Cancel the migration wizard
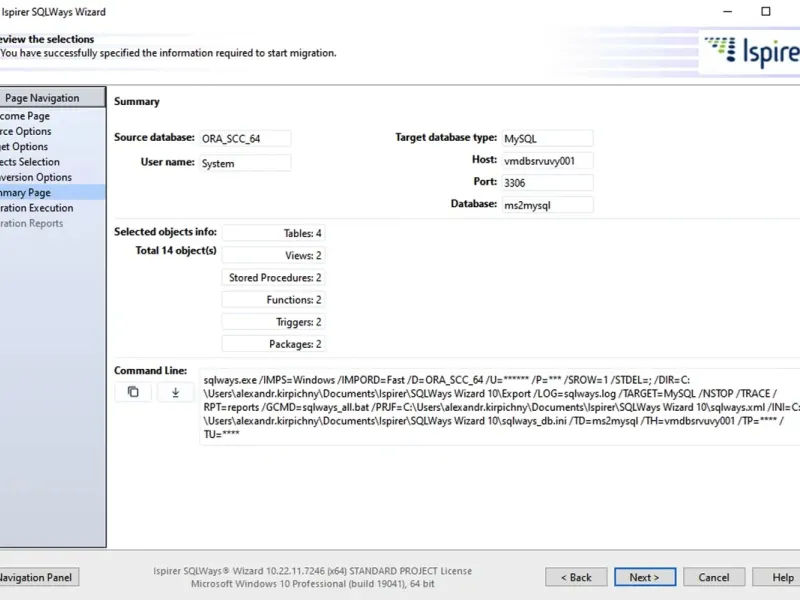 tap(714, 577)
